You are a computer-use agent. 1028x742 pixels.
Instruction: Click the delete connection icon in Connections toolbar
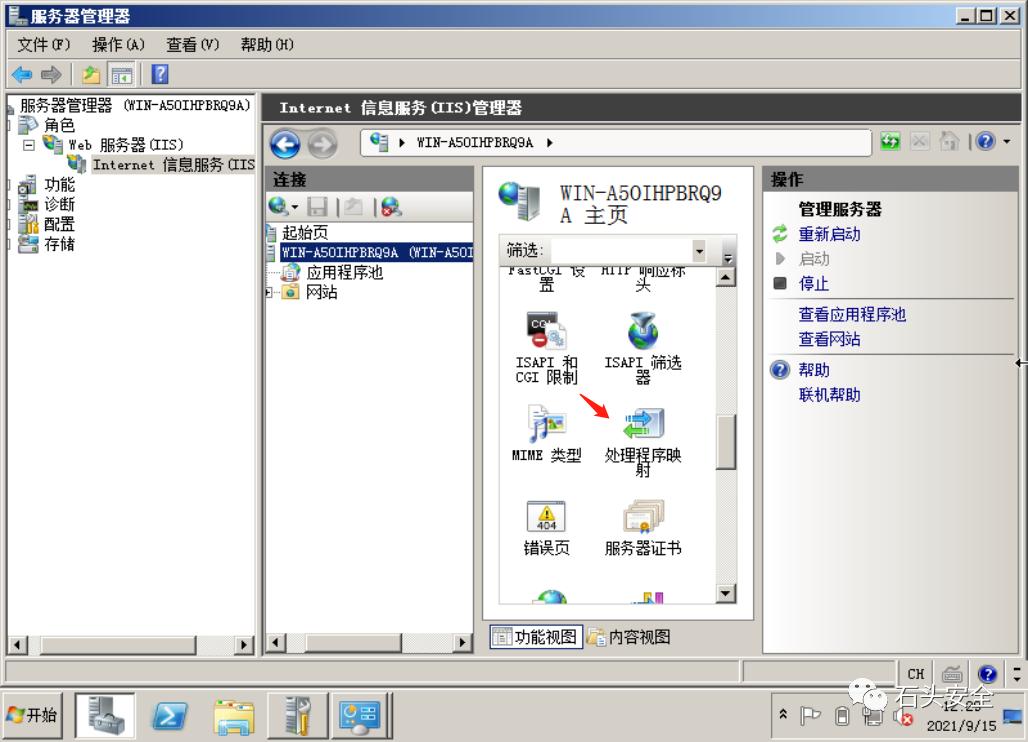click(x=391, y=207)
